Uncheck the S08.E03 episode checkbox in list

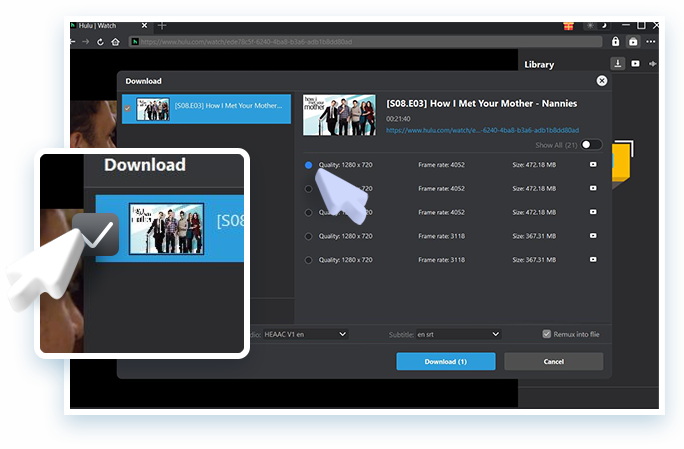pos(127,108)
